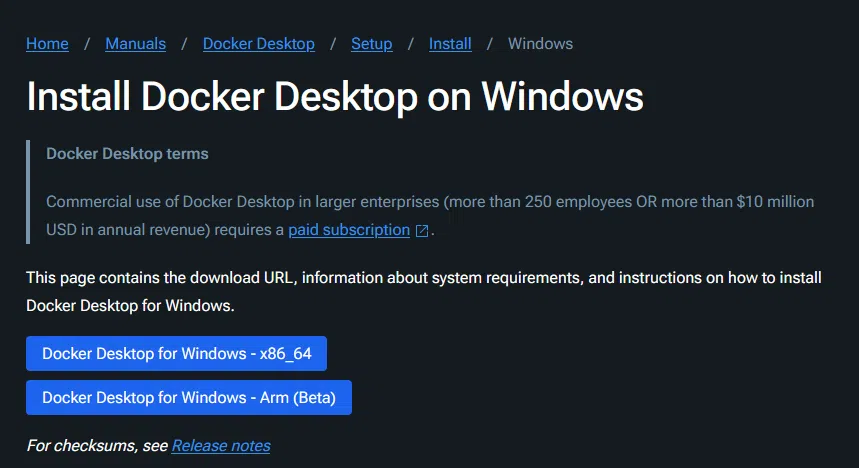Select the Windows breadcrumb text
859x468 pixels.
pos(540,44)
